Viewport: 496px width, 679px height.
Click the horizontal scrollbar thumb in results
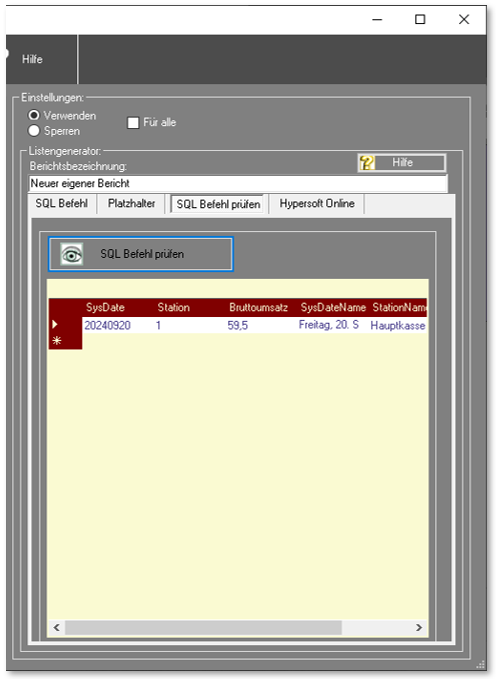point(203,627)
